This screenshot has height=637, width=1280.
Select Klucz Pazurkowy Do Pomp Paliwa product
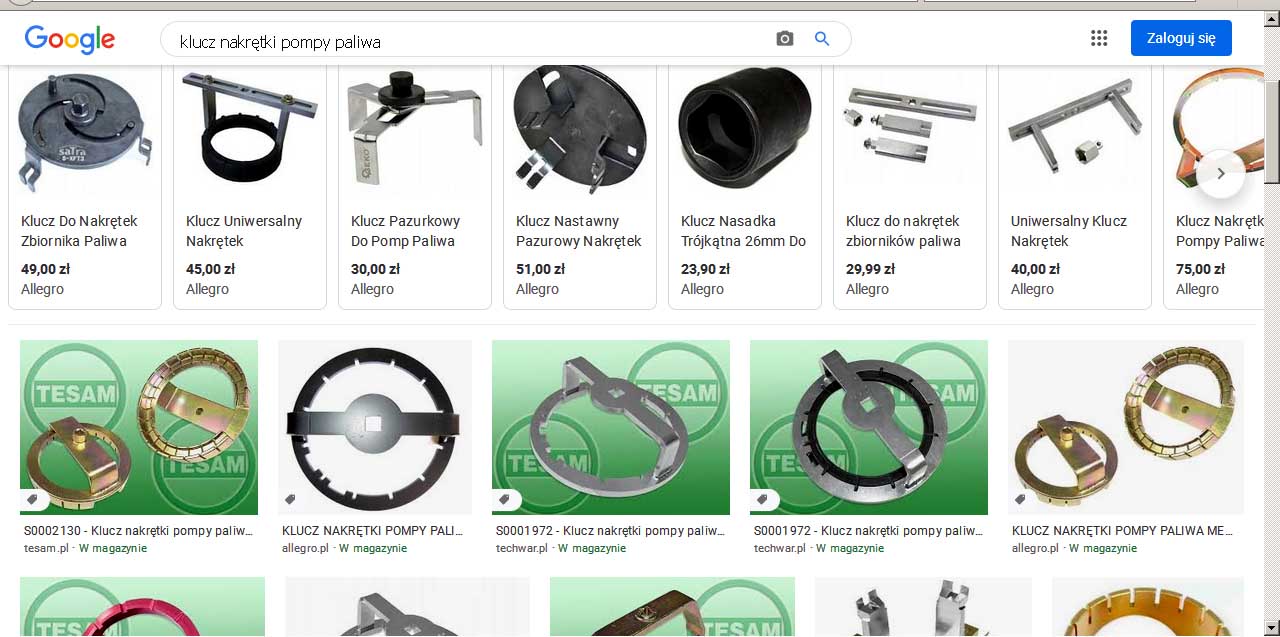[403, 231]
